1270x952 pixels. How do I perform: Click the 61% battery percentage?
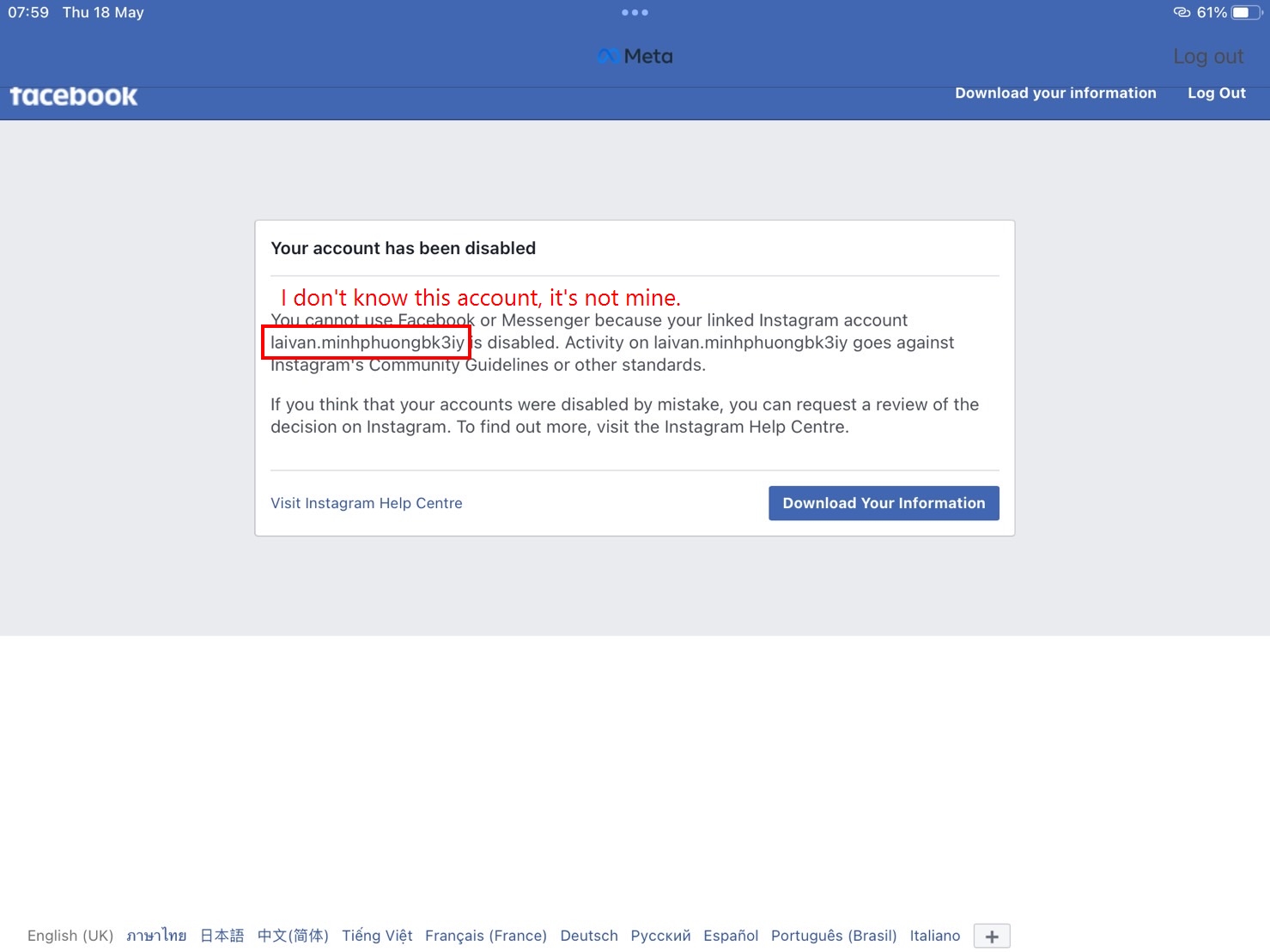pos(1212,13)
